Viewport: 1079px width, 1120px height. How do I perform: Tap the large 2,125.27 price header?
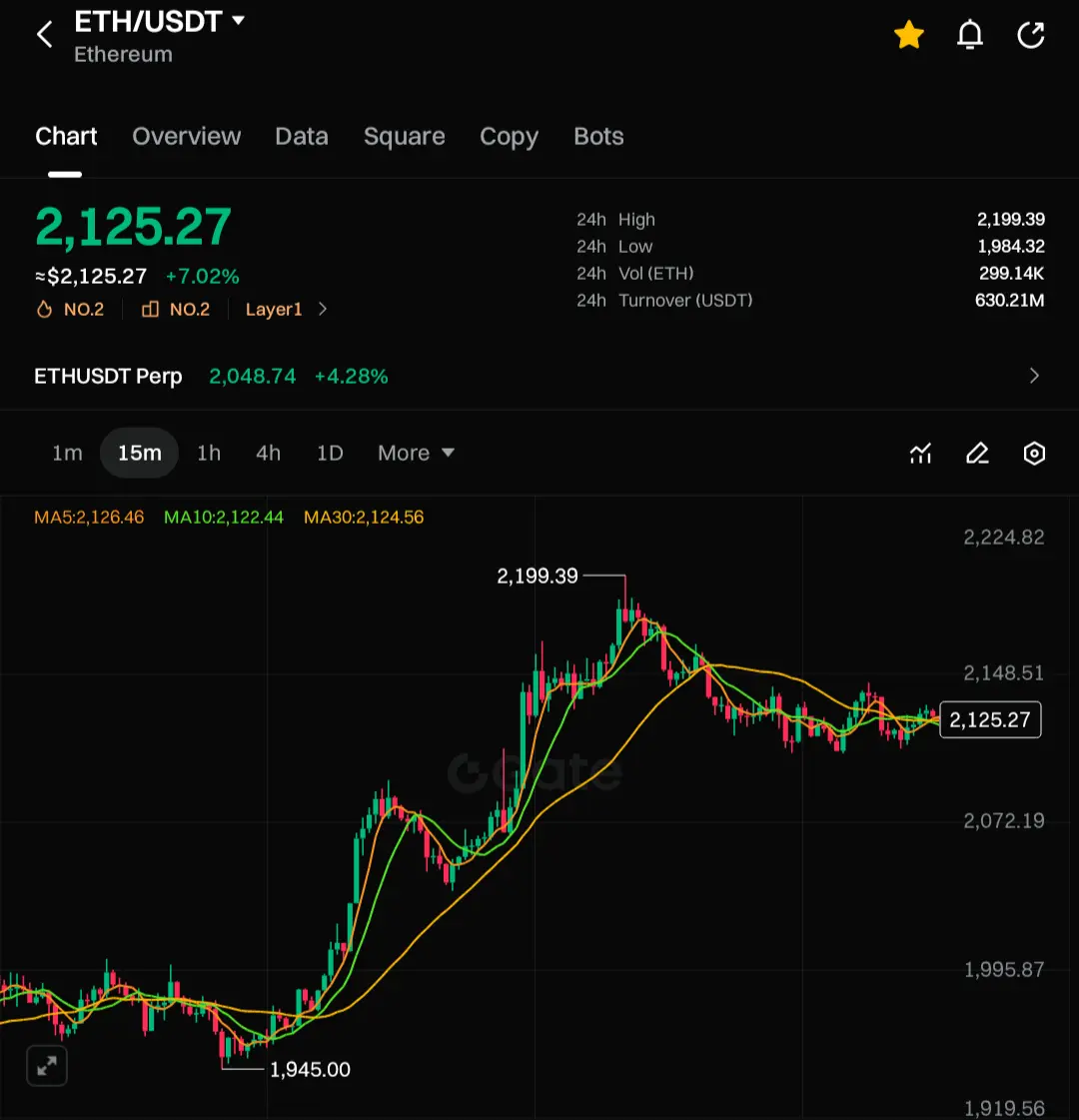click(x=133, y=227)
